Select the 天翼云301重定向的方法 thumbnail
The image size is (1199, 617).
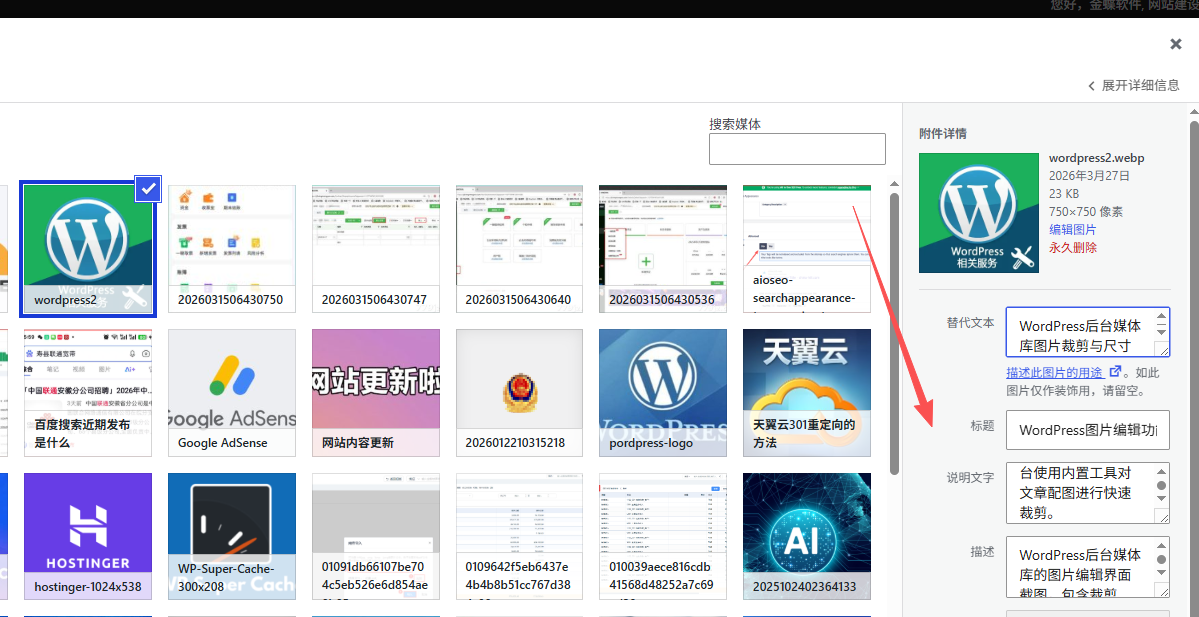click(x=807, y=393)
